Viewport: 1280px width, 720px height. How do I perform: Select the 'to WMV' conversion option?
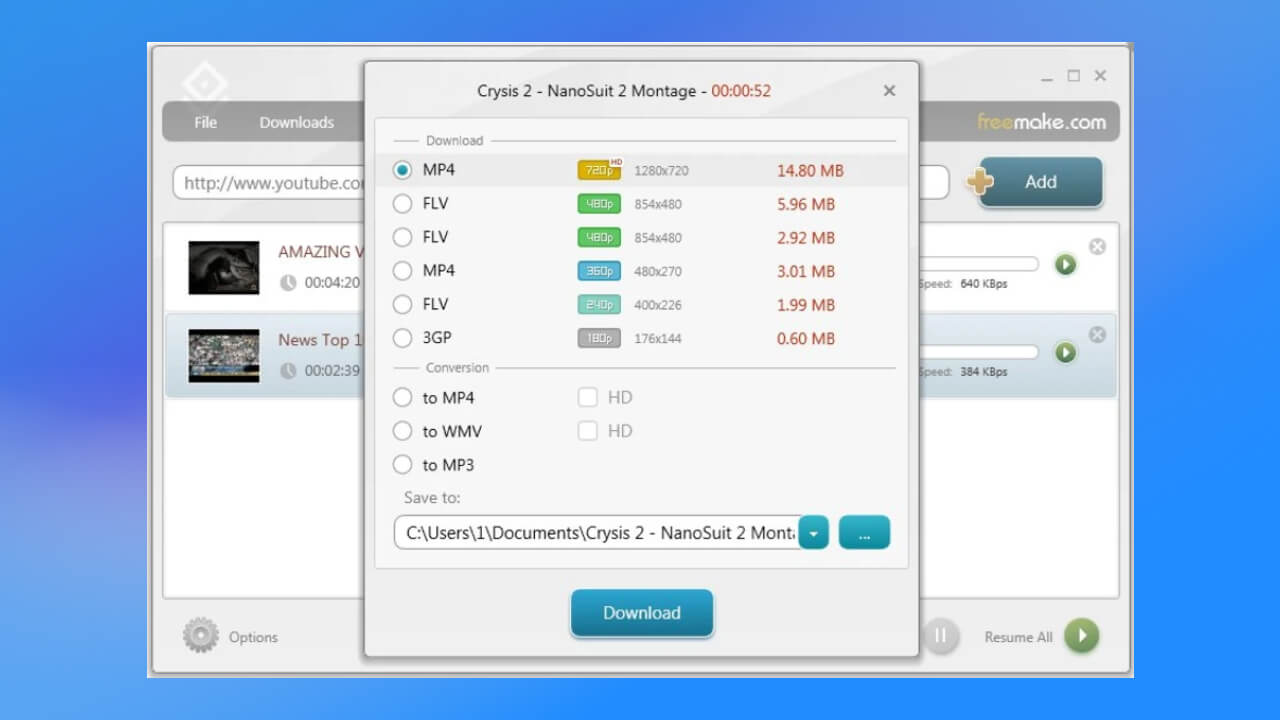point(402,431)
